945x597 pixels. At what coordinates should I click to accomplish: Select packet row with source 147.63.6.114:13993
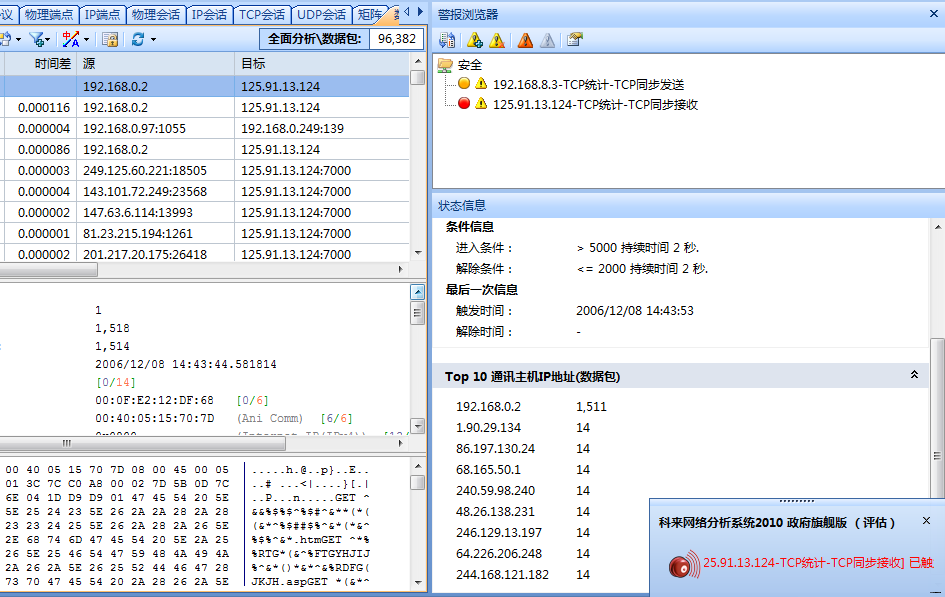coord(205,213)
